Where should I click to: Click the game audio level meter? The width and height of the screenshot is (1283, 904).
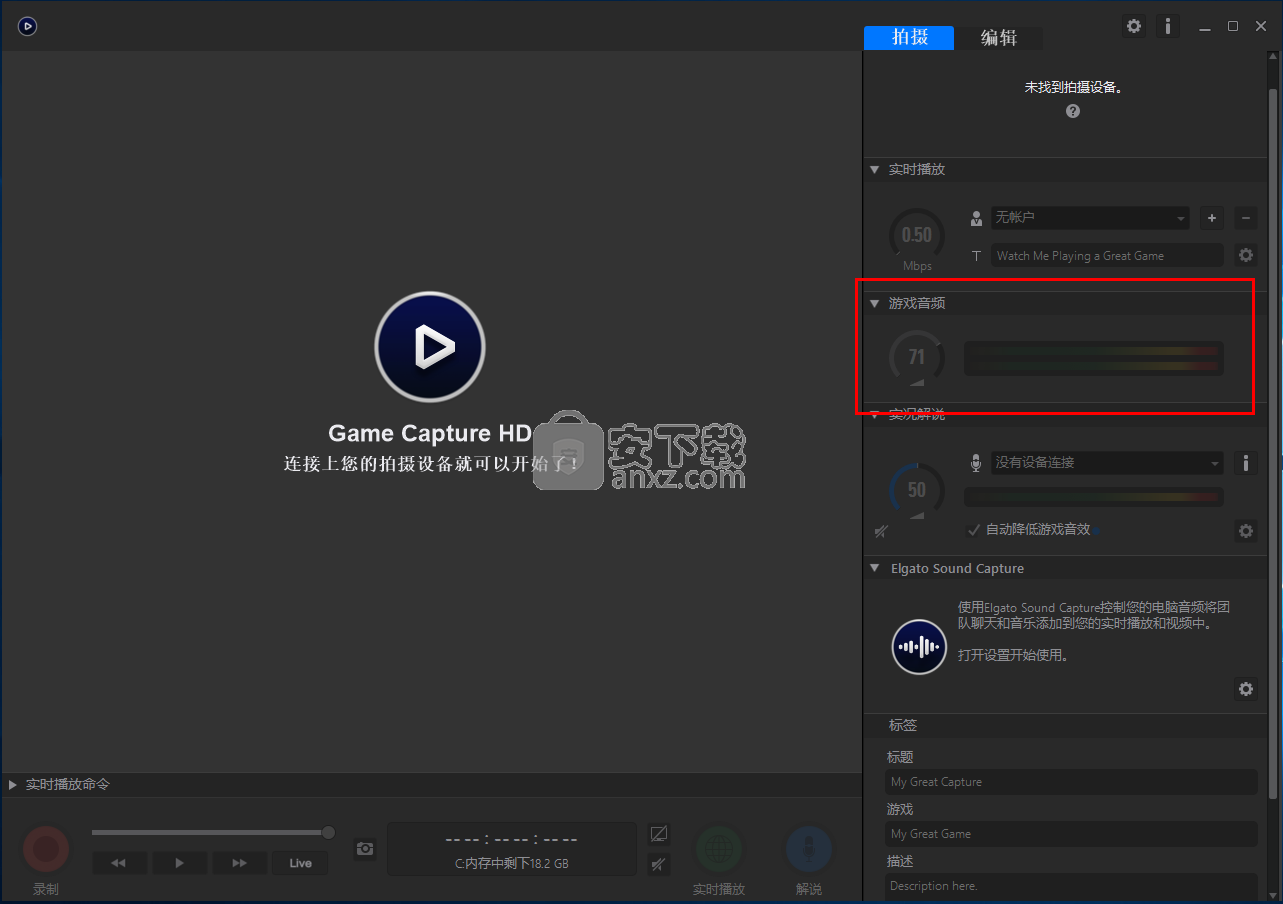pos(1093,359)
